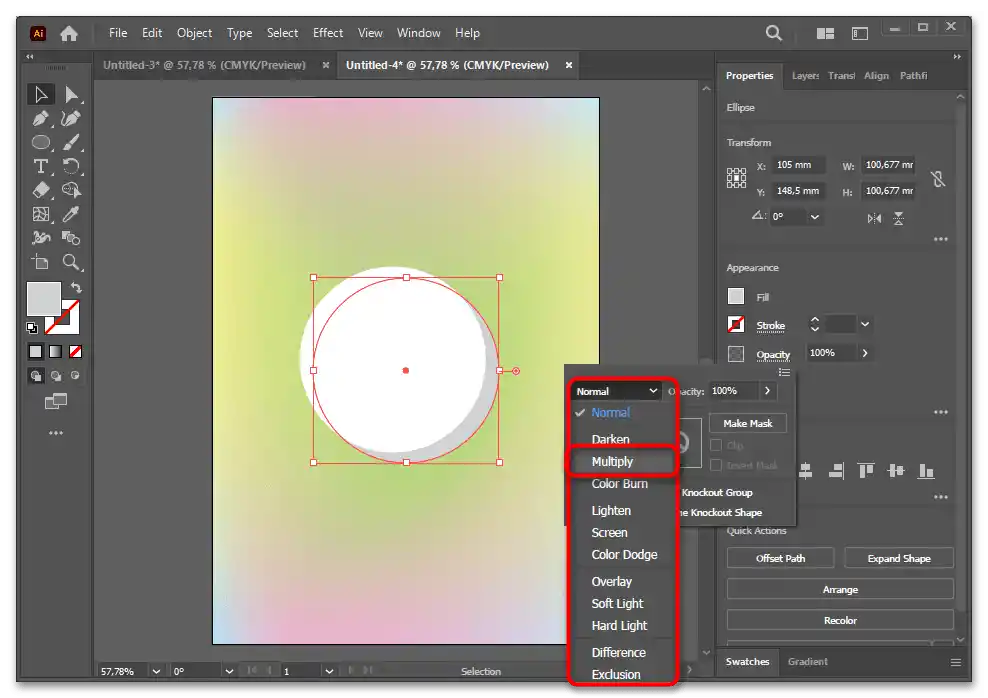The width and height of the screenshot is (988, 698).
Task: Toggle the constrain width and height proportions link
Action: coord(937,179)
